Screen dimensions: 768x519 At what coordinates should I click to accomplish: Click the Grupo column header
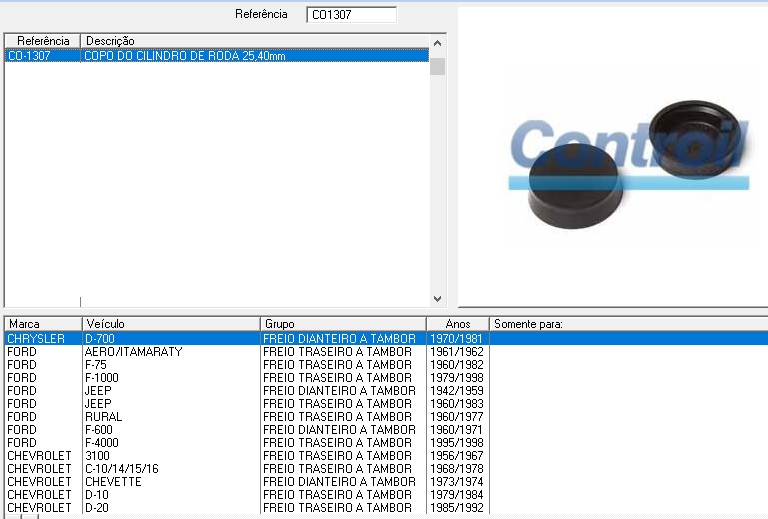click(x=343, y=324)
